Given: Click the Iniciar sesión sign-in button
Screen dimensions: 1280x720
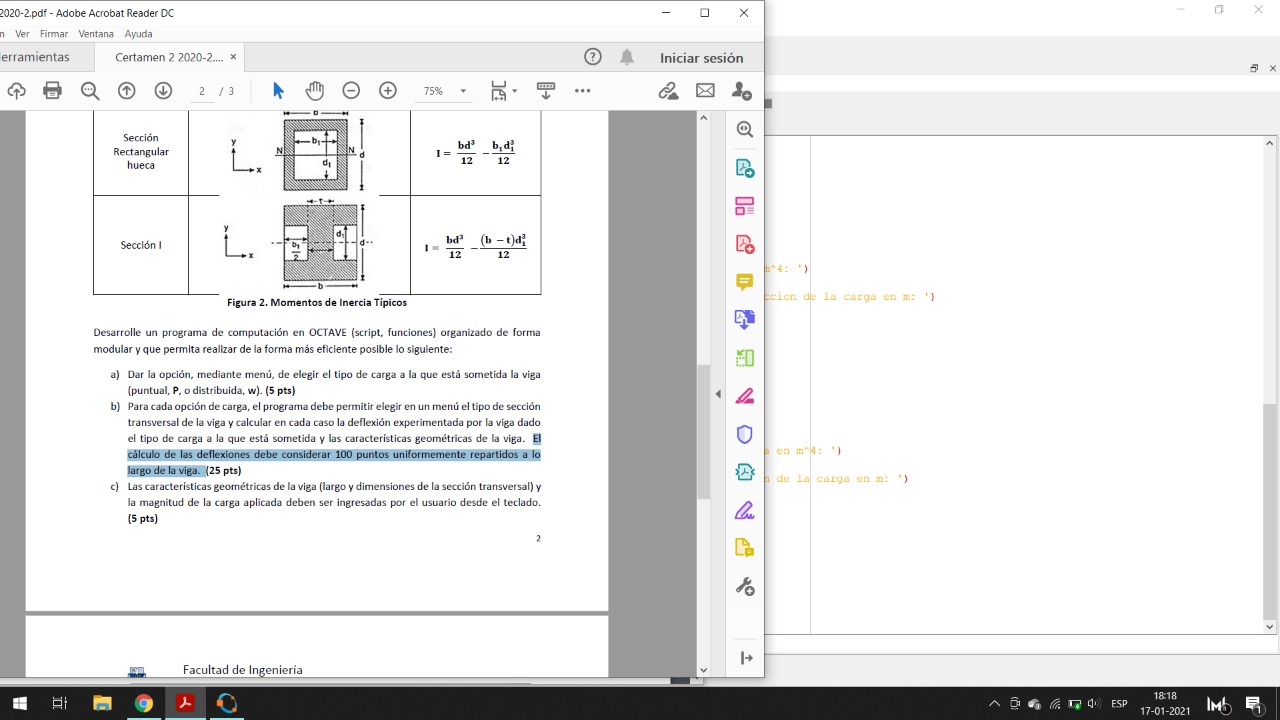Looking at the screenshot, I should [x=702, y=58].
